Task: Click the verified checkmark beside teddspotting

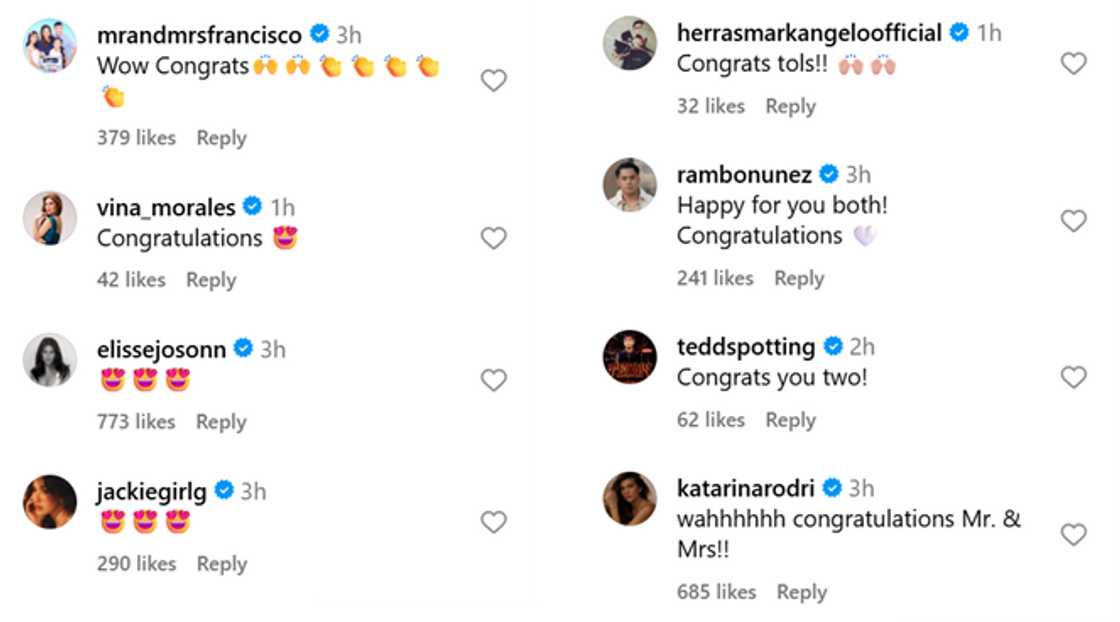Action: click(x=830, y=347)
